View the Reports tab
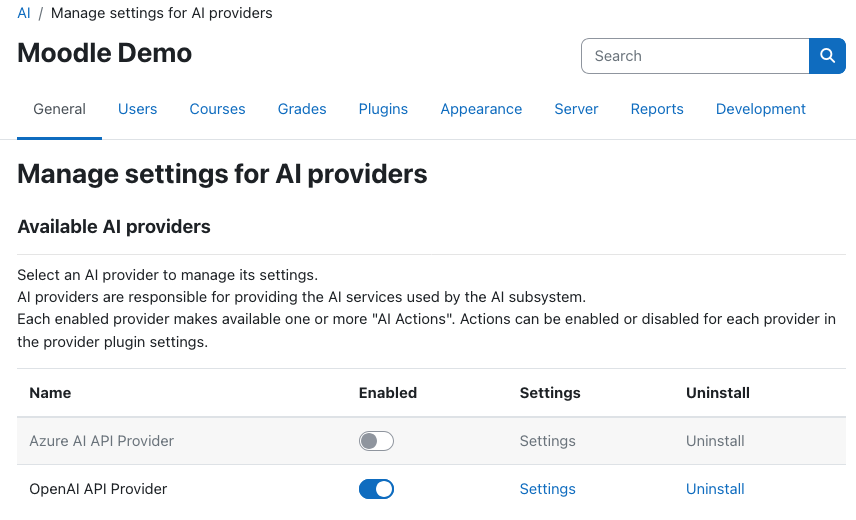Viewport: 856px width, 520px height. tap(657, 109)
